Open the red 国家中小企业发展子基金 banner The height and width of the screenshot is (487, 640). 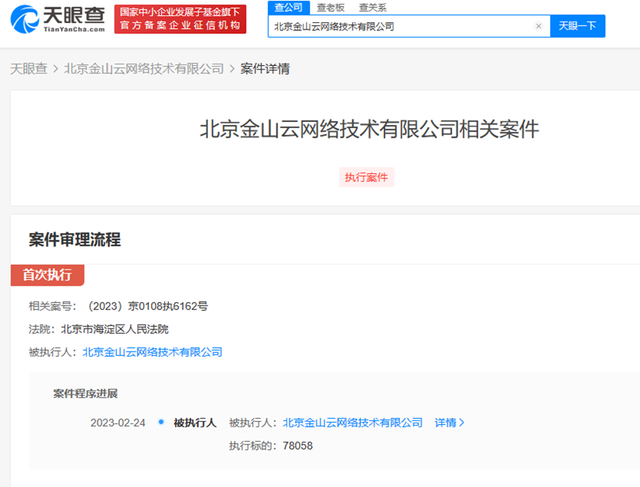click(180, 19)
